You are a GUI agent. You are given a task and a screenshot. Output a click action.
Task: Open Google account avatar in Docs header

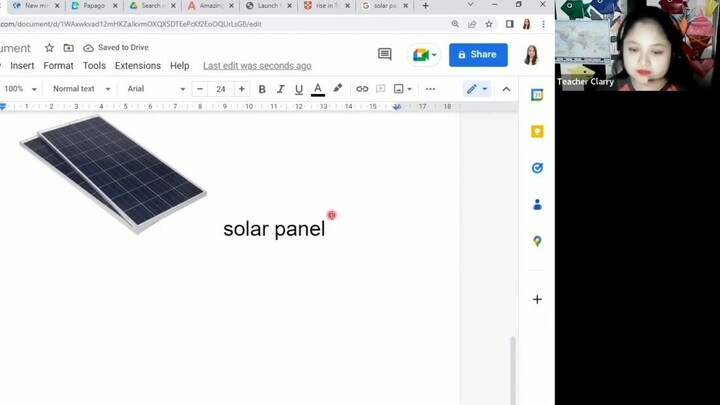(x=531, y=55)
